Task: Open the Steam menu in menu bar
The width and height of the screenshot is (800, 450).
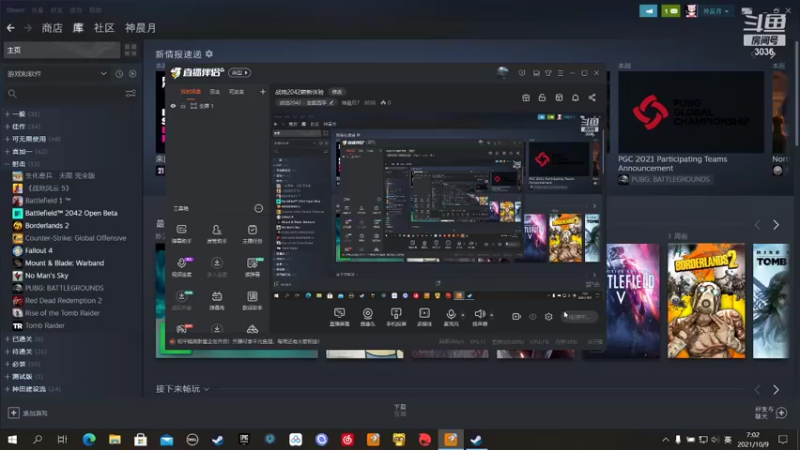Action: coord(15,10)
